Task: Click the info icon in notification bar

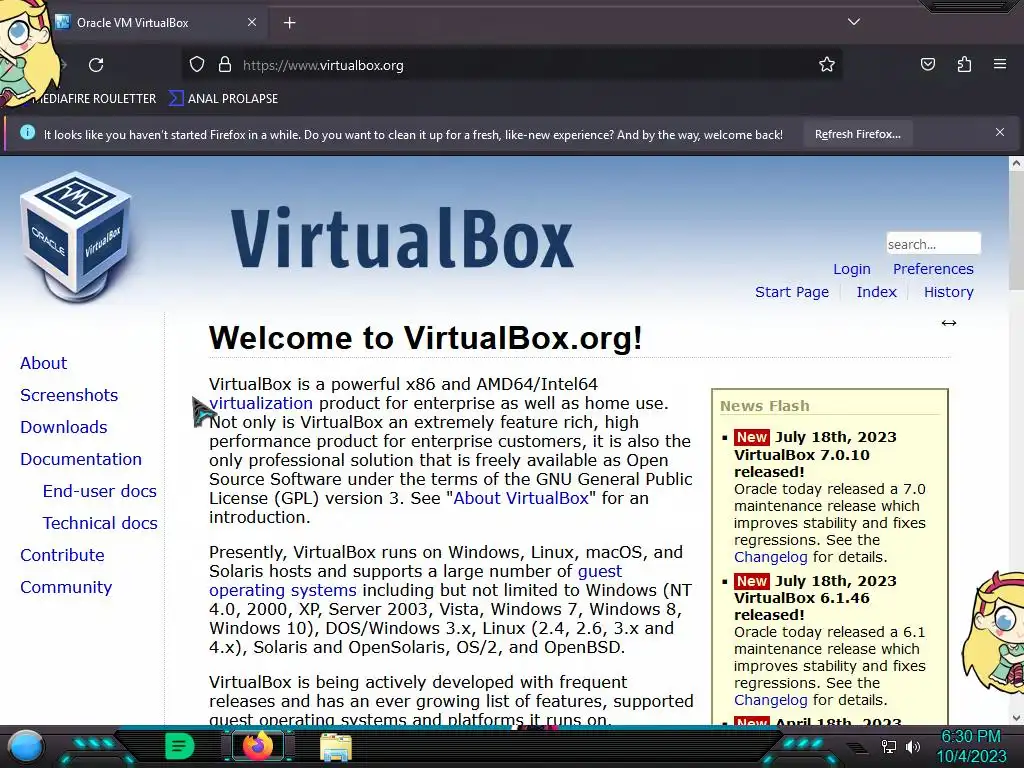Action: 27,133
